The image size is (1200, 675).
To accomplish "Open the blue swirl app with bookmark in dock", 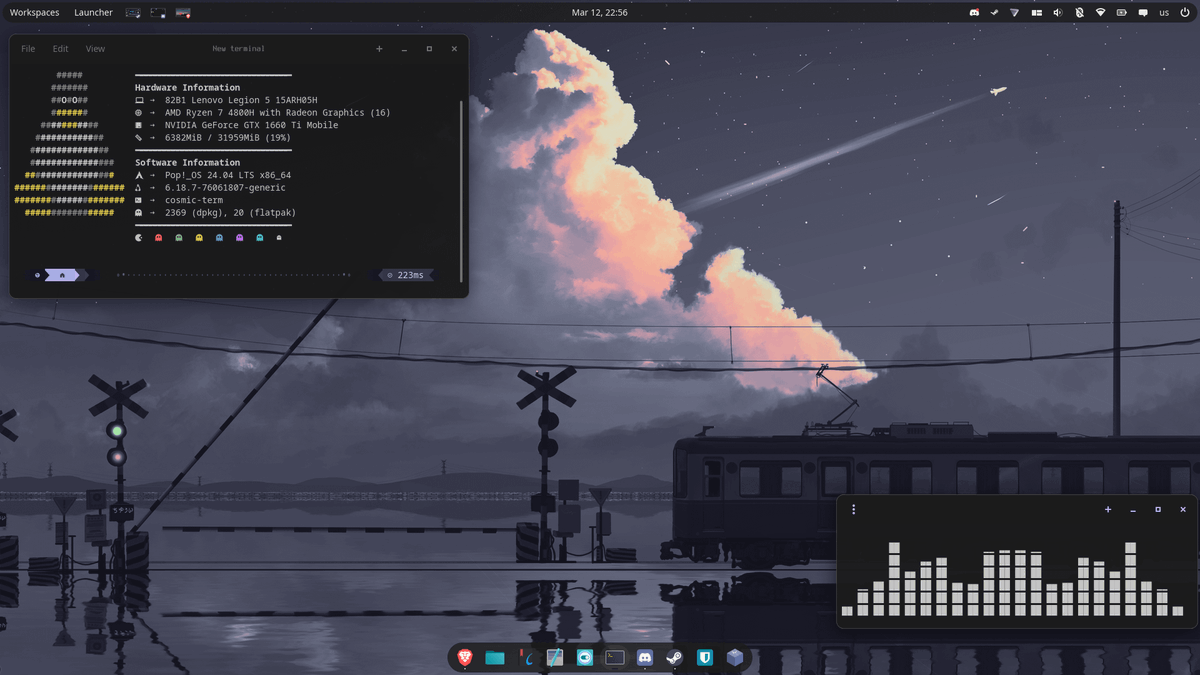I will (525, 657).
